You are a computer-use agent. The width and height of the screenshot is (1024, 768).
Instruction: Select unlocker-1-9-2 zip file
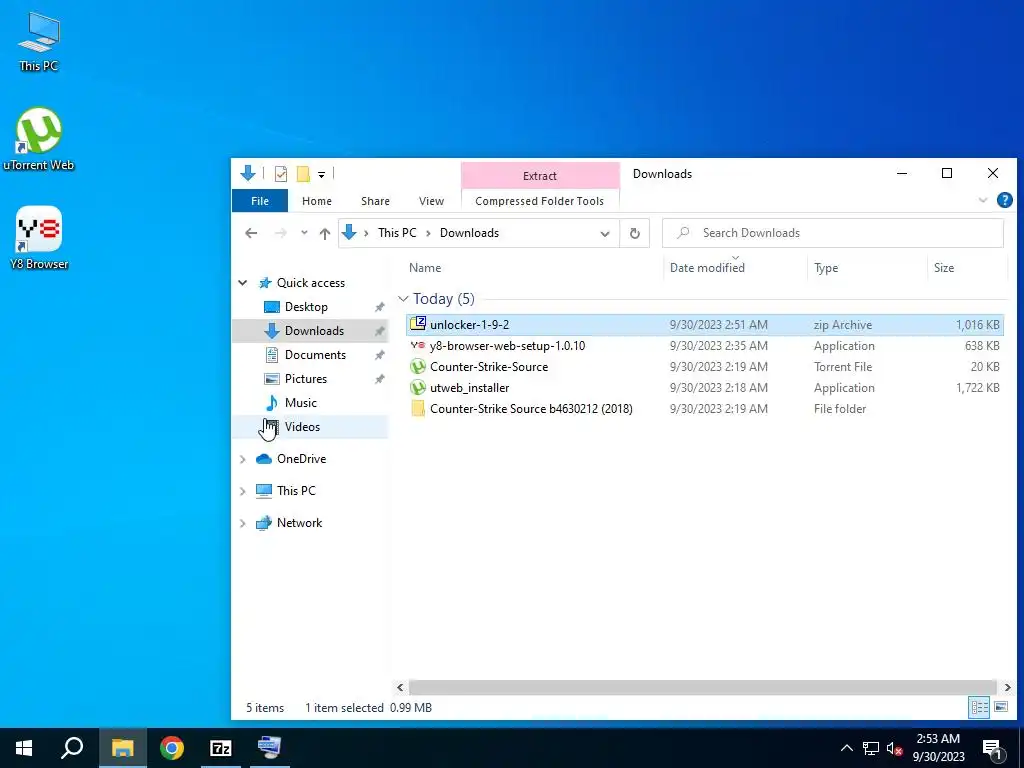tap(705, 325)
